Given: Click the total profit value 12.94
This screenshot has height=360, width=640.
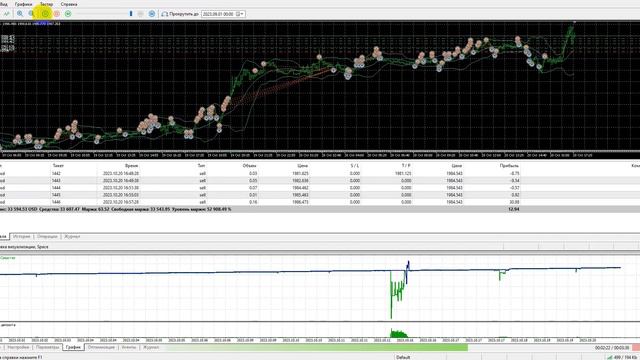Looking at the screenshot, I should (514, 209).
